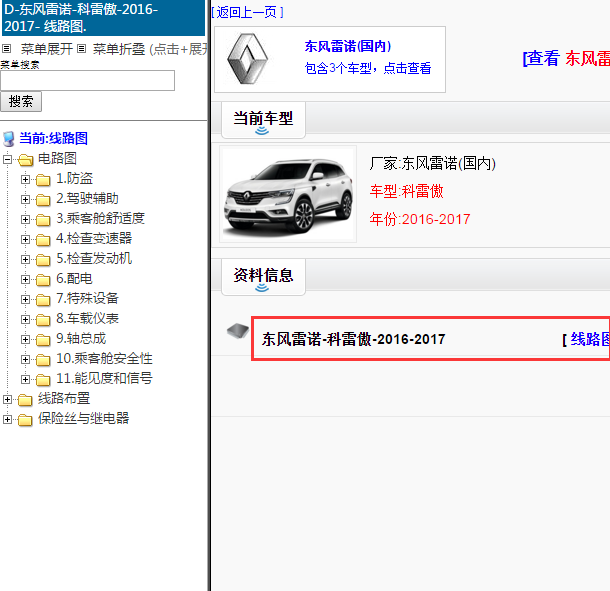Screen dimensions: 610x591
Task: Click the 年份:2016-2017 text
Action: tap(420, 219)
